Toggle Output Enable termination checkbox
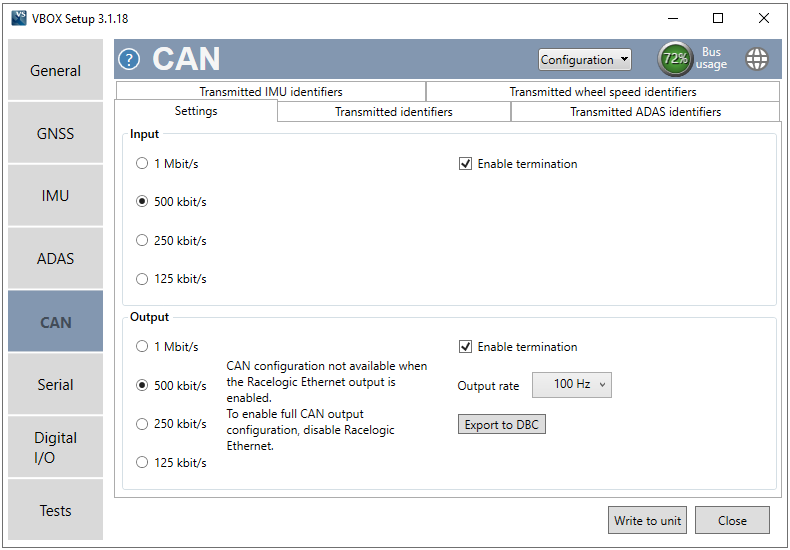The width and height of the screenshot is (790, 550). [x=466, y=347]
